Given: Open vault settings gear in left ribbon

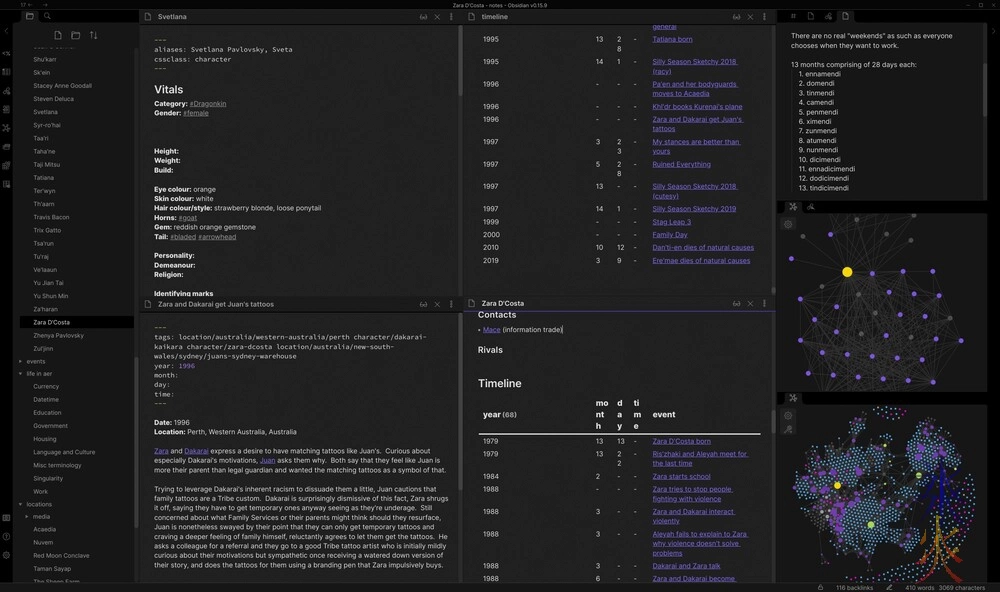Looking at the screenshot, I should [x=6, y=555].
